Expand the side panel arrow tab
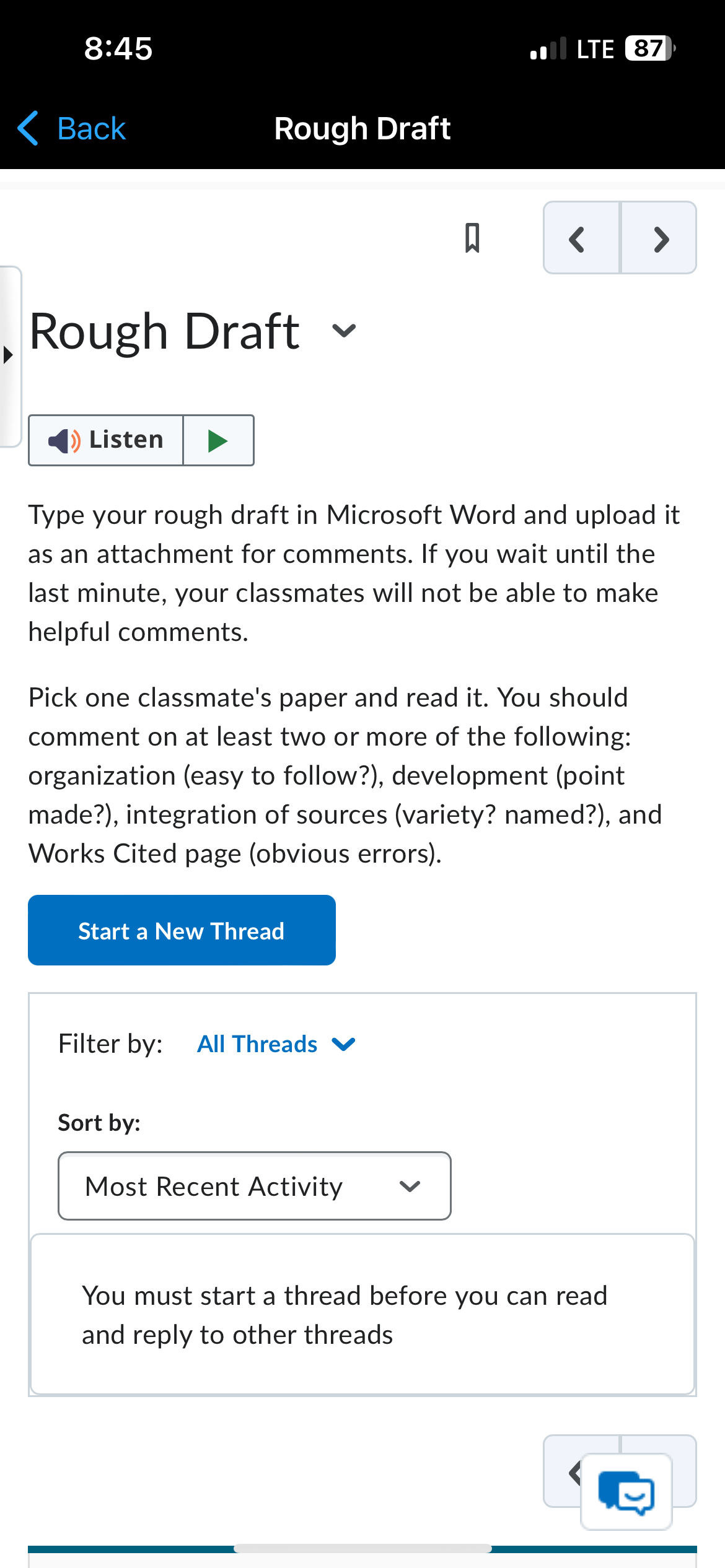725x1568 pixels. pos(9,356)
